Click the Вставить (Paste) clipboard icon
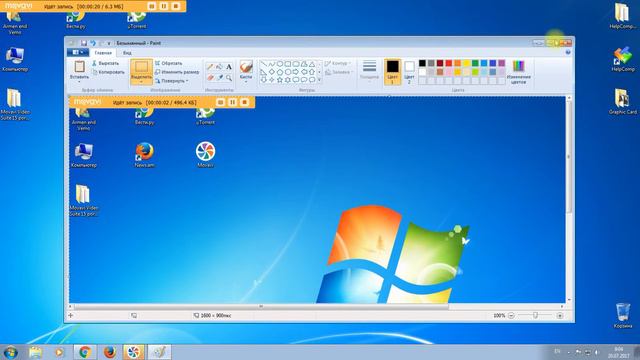Image resolution: width=640 pixels, height=360 pixels. (x=79, y=67)
